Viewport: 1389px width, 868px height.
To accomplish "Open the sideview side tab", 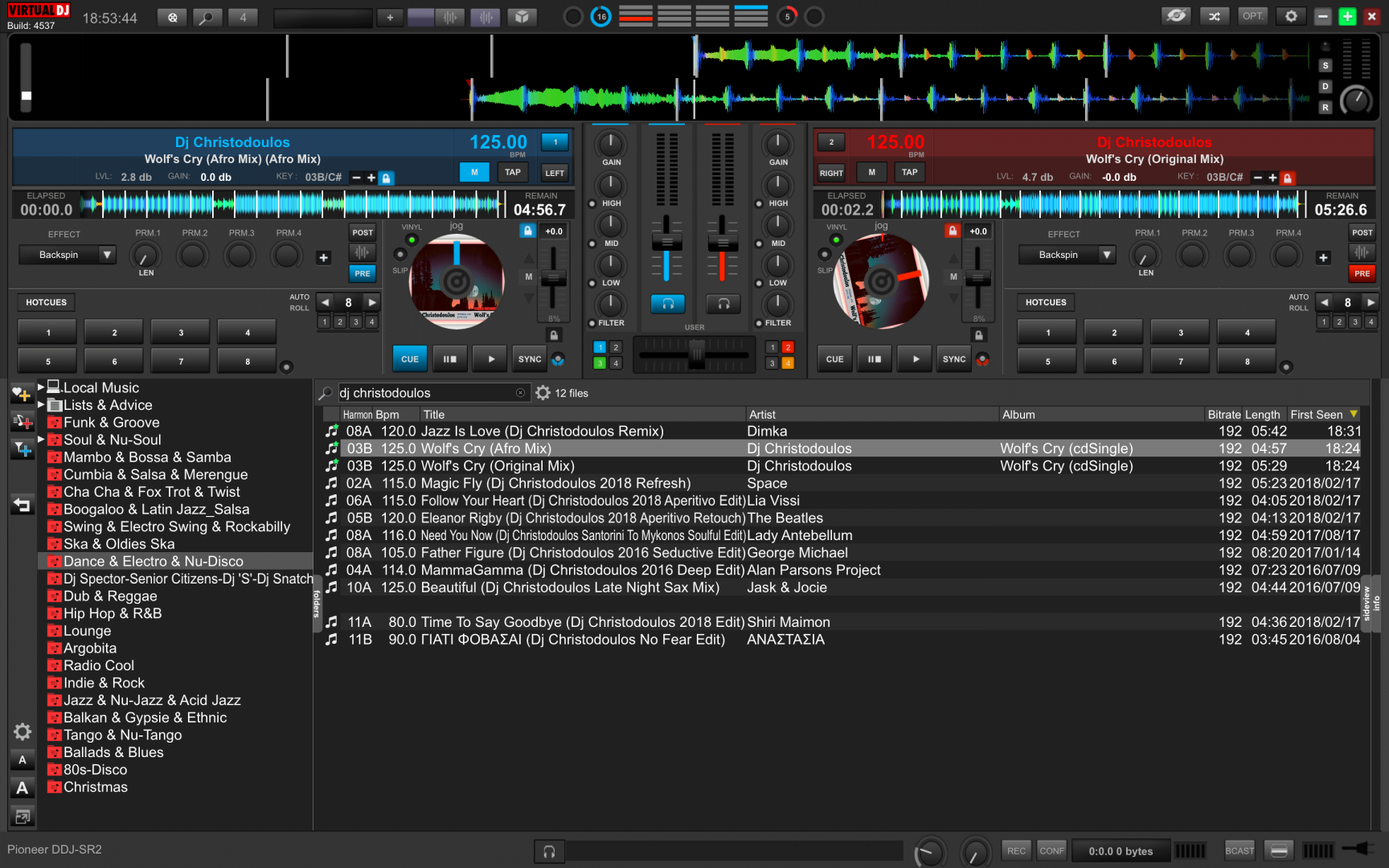I will click(1366, 604).
